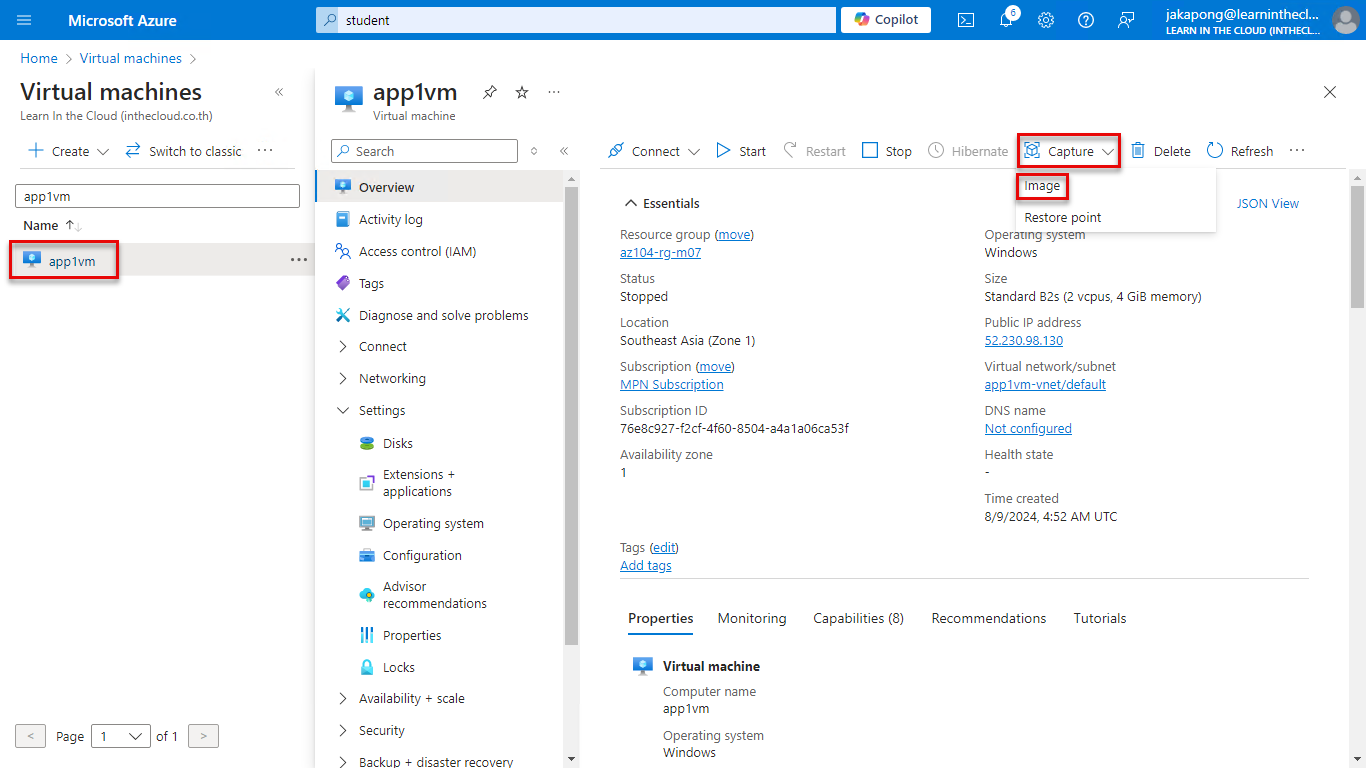Open more list commands ellipsis after Switch to classic
This screenshot has height=768, width=1366.
coord(265,151)
